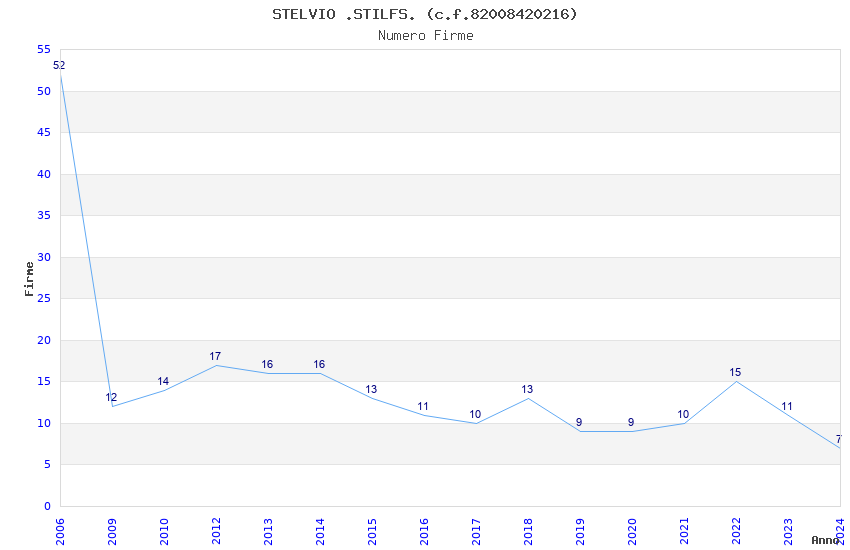Click the chart title 'STELVIO .STILFS. (c.f.82008420216)'
This screenshot has height=550, width=850.
pyautogui.click(x=424, y=14)
